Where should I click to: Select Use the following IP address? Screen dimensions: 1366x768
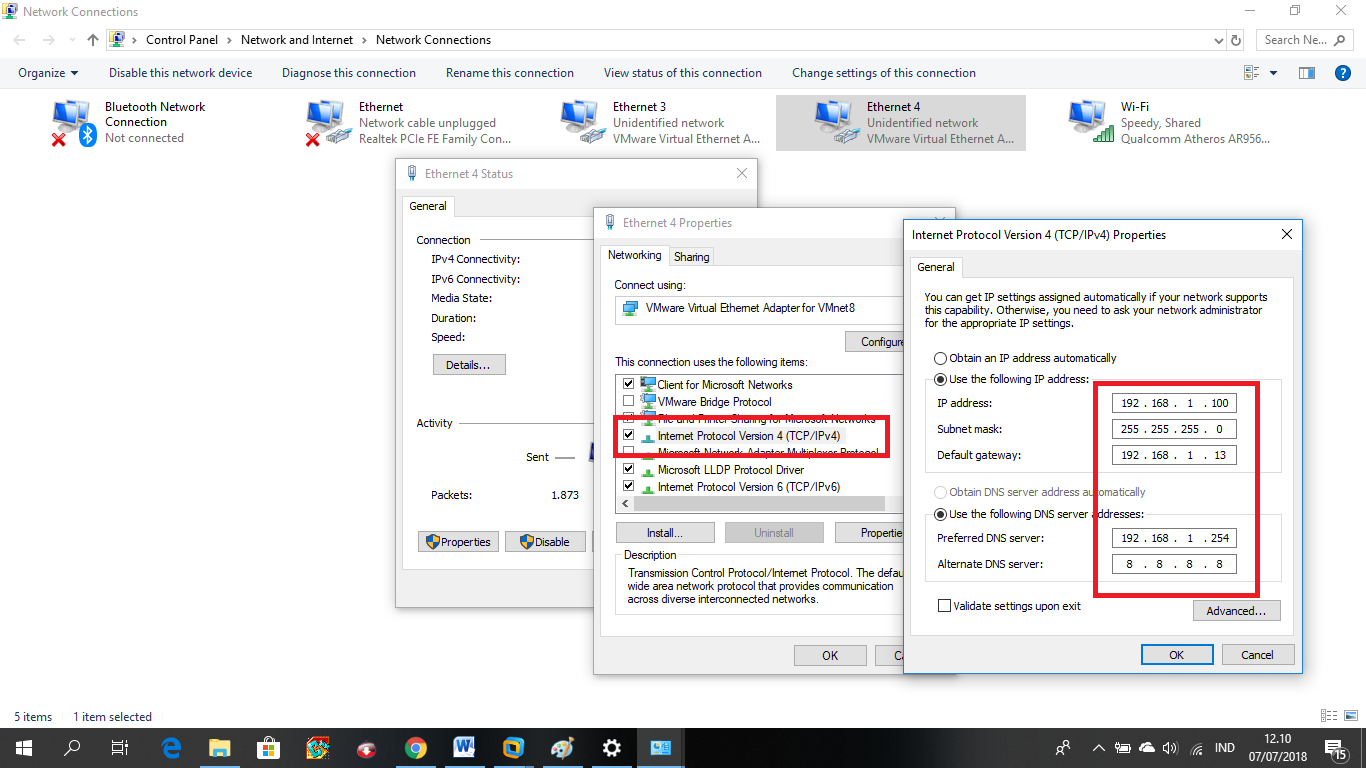point(940,379)
